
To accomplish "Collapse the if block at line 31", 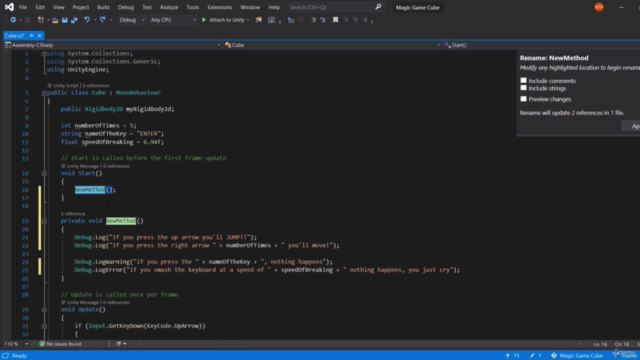I will click(x=44, y=326).
